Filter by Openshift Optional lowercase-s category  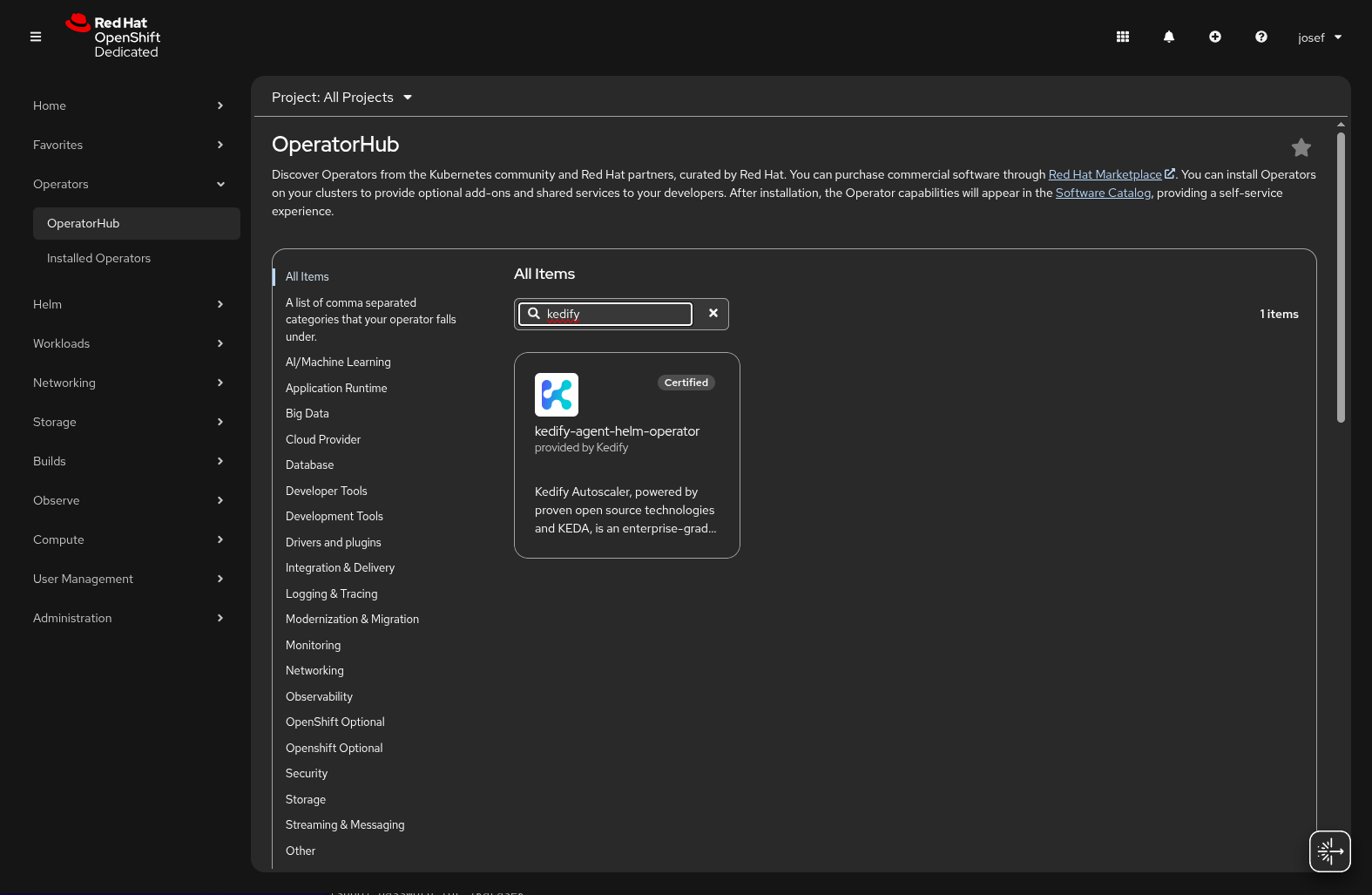tap(335, 748)
